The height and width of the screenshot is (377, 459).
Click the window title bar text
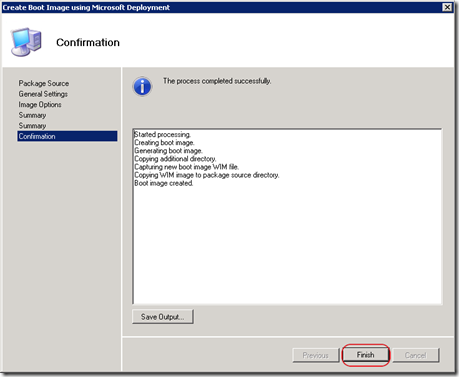coord(86,7)
